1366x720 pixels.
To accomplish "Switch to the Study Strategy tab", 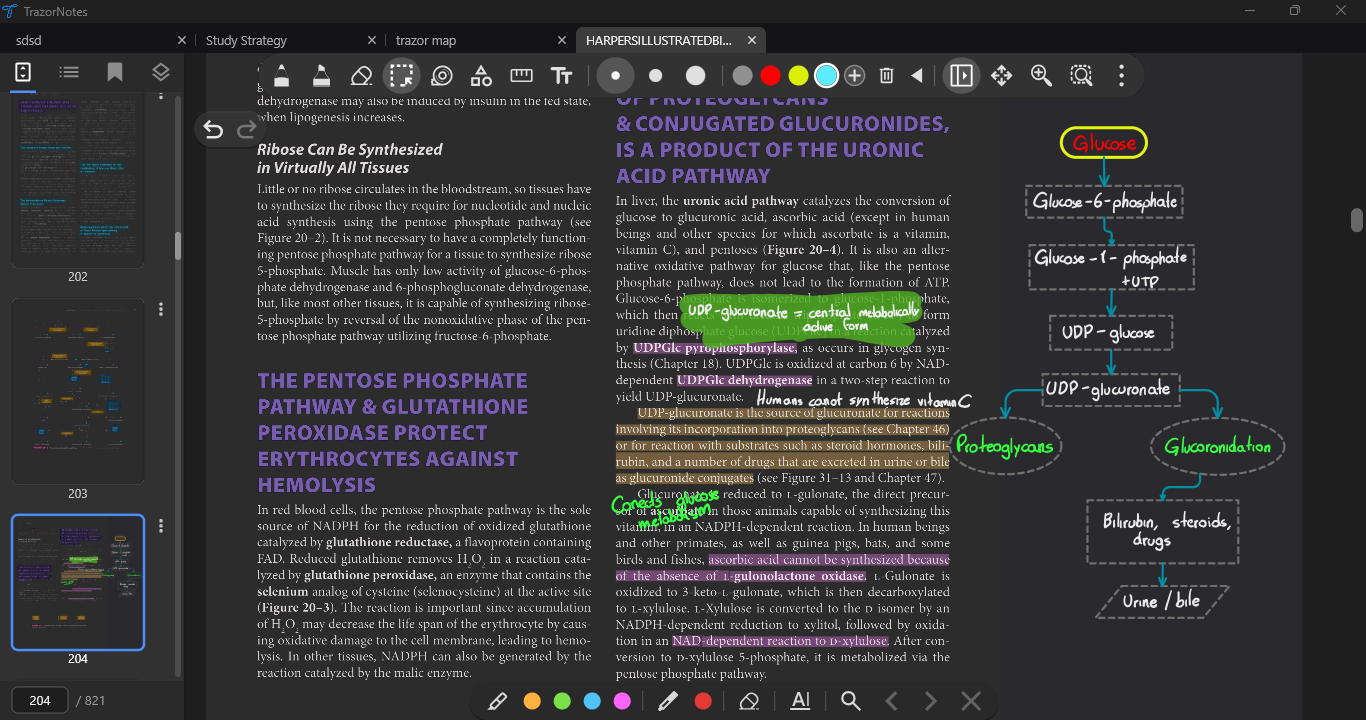I will (x=288, y=40).
